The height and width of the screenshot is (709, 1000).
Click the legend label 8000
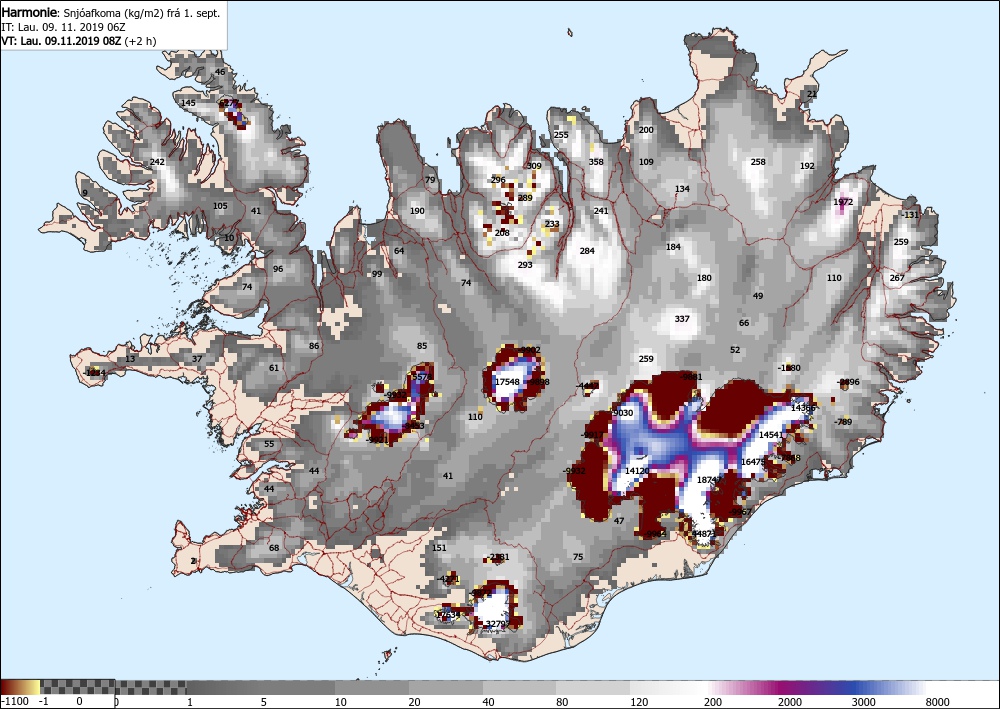tap(938, 702)
